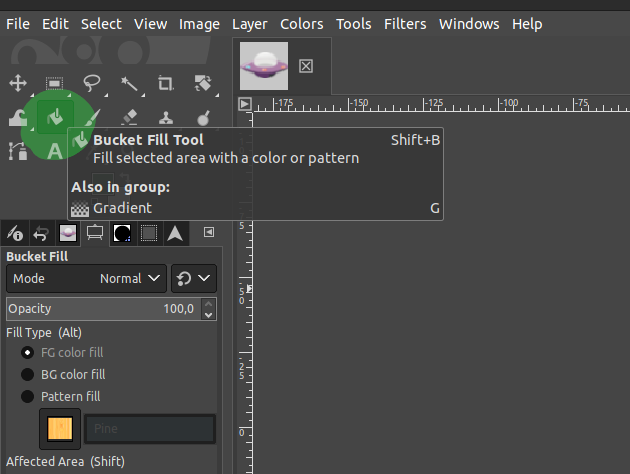Screen dimensions: 630x474
Task: Open the Help menu
Action: (x=527, y=24)
